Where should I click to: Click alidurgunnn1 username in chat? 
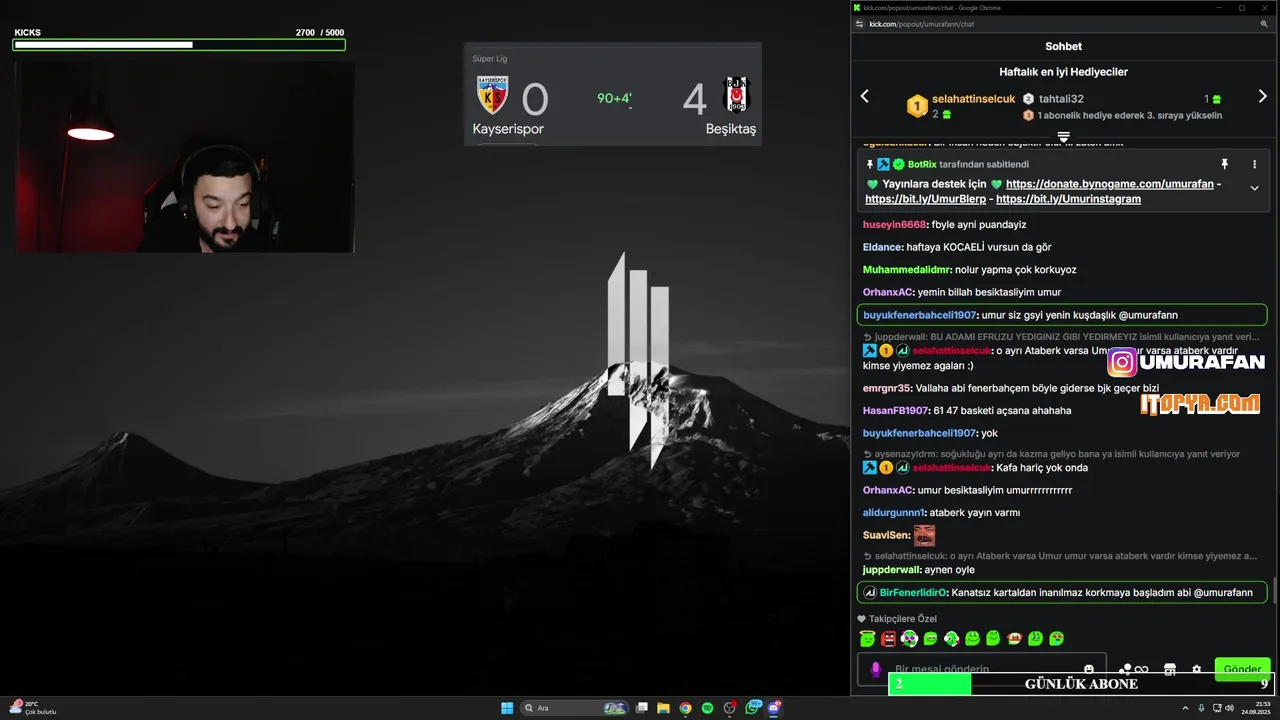pos(894,513)
